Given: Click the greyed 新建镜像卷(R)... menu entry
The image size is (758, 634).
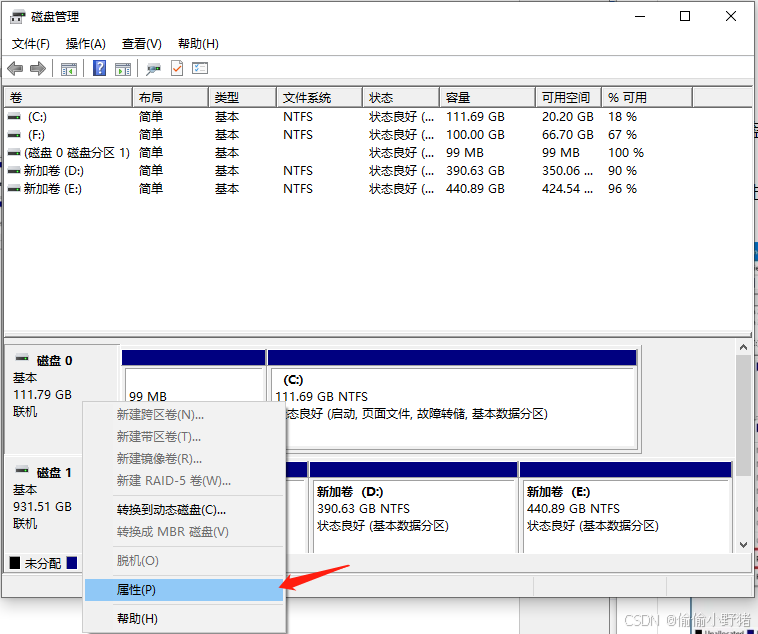Looking at the screenshot, I should (x=184, y=458).
